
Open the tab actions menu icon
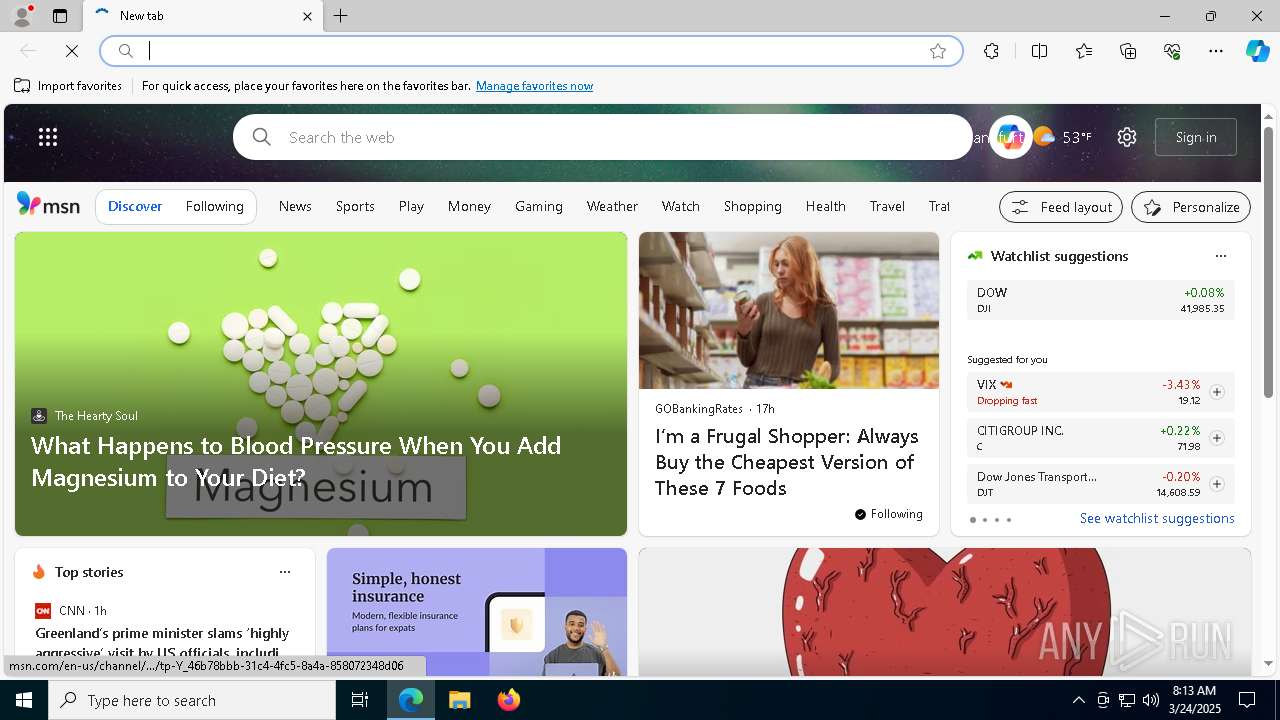[x=60, y=16]
